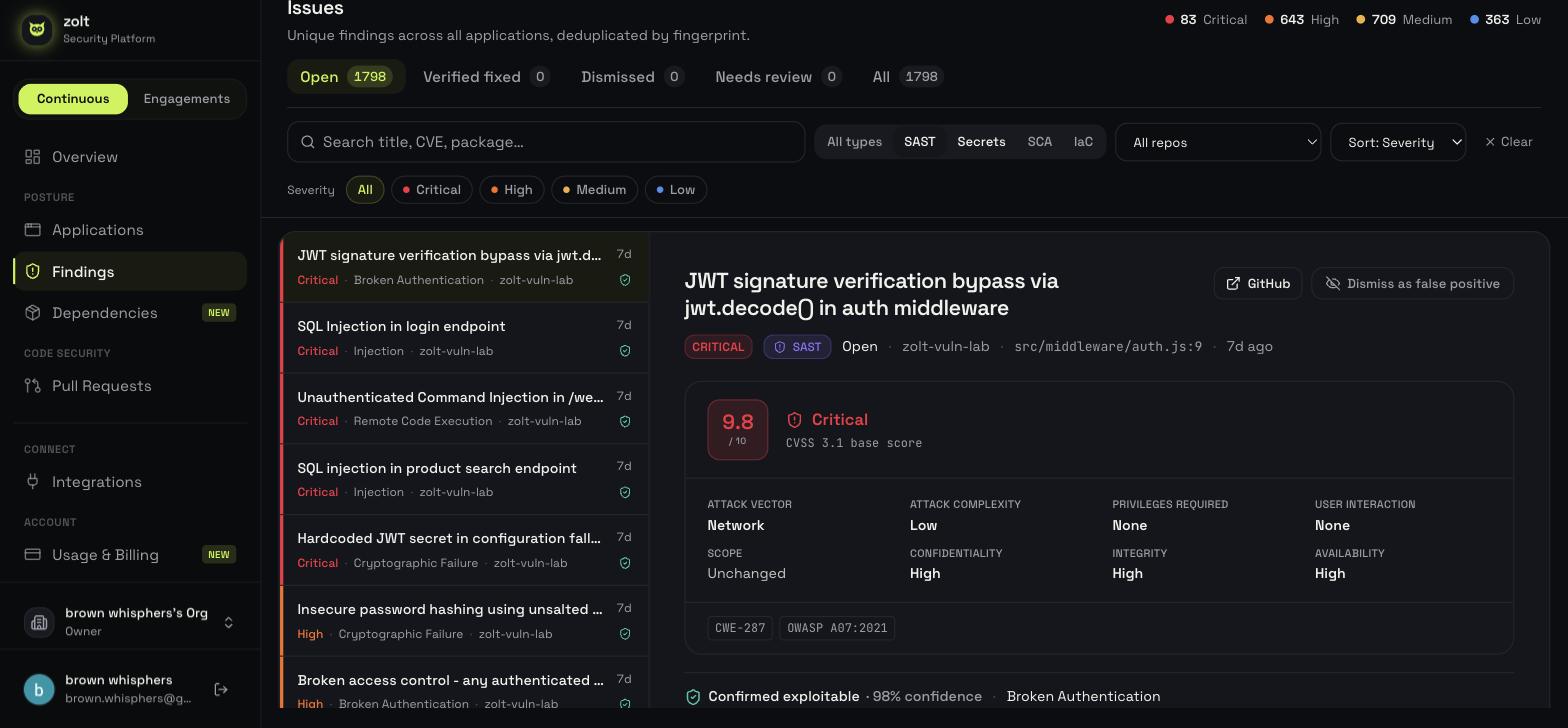Open the Verified fixed tab
The height and width of the screenshot is (728, 1568).
point(486,77)
